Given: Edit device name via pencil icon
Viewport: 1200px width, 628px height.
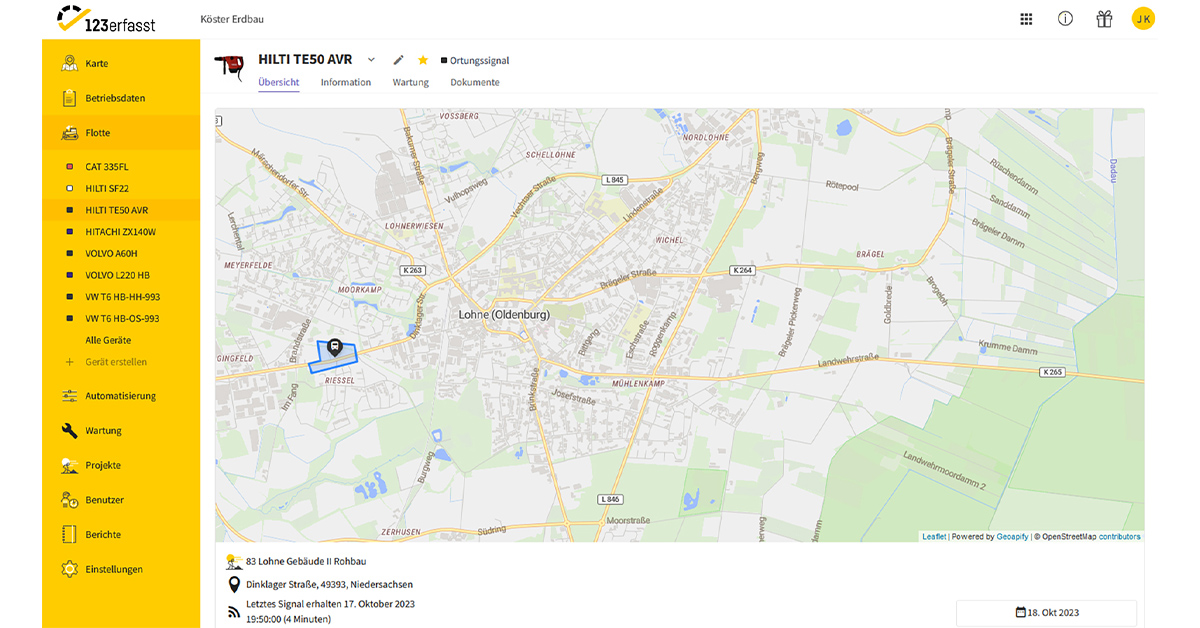Looking at the screenshot, I should 399,60.
